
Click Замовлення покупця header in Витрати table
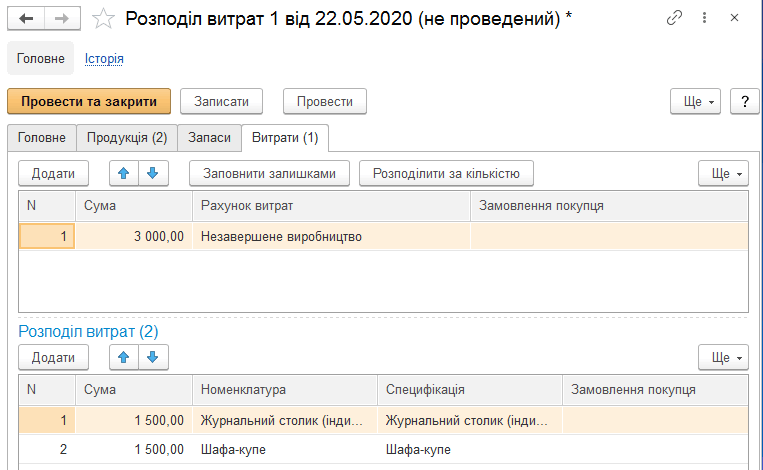tap(609, 206)
